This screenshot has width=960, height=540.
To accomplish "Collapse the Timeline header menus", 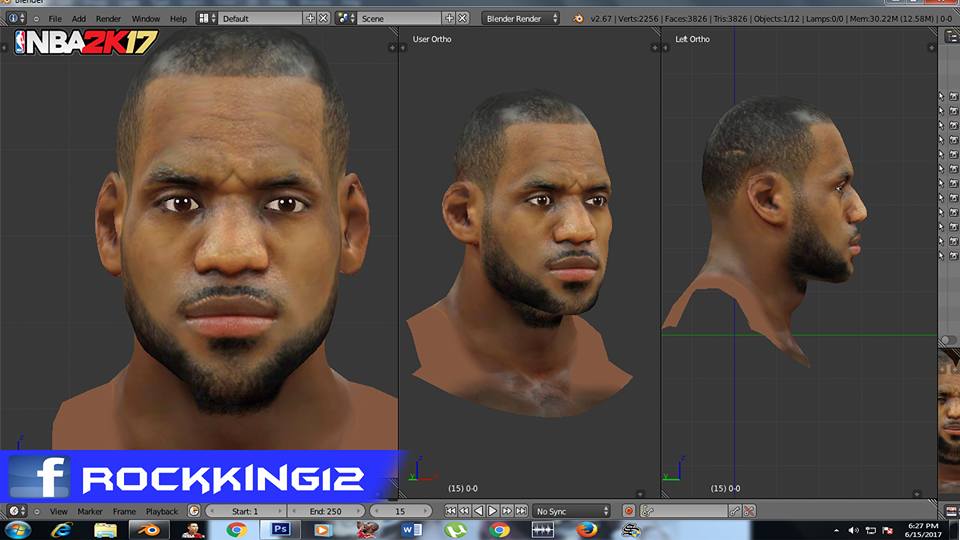I will click(x=37, y=511).
